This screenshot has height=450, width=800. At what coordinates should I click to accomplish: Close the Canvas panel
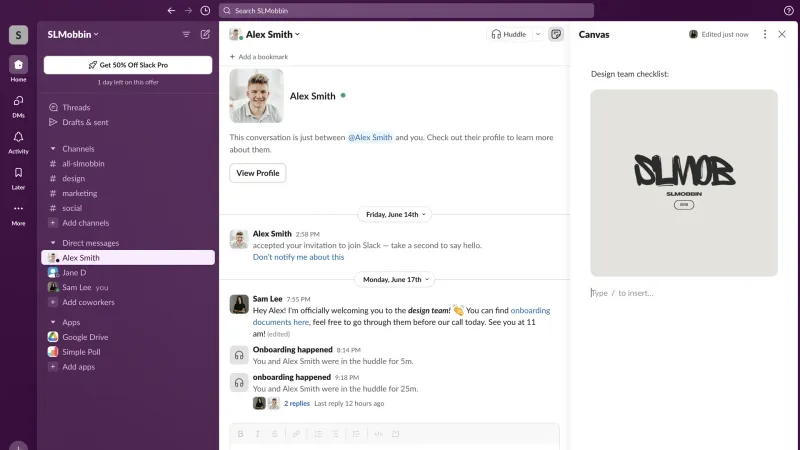(782, 34)
